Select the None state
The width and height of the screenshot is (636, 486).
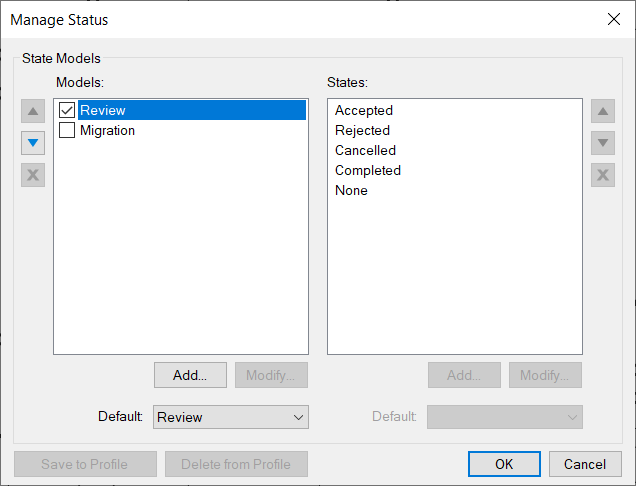pos(351,191)
